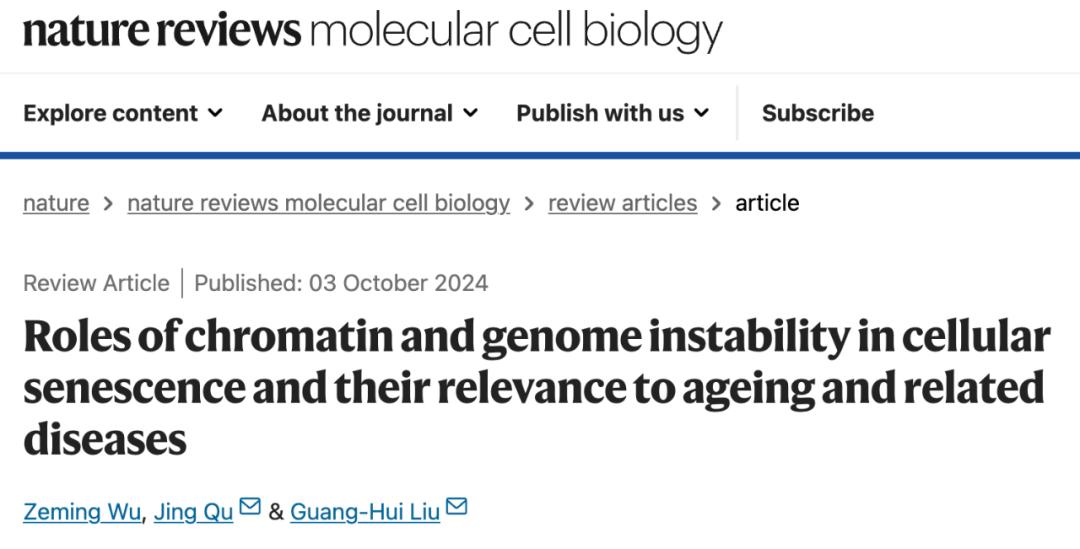Click the Subscribe link
1080x549 pixels.
pyautogui.click(x=817, y=113)
